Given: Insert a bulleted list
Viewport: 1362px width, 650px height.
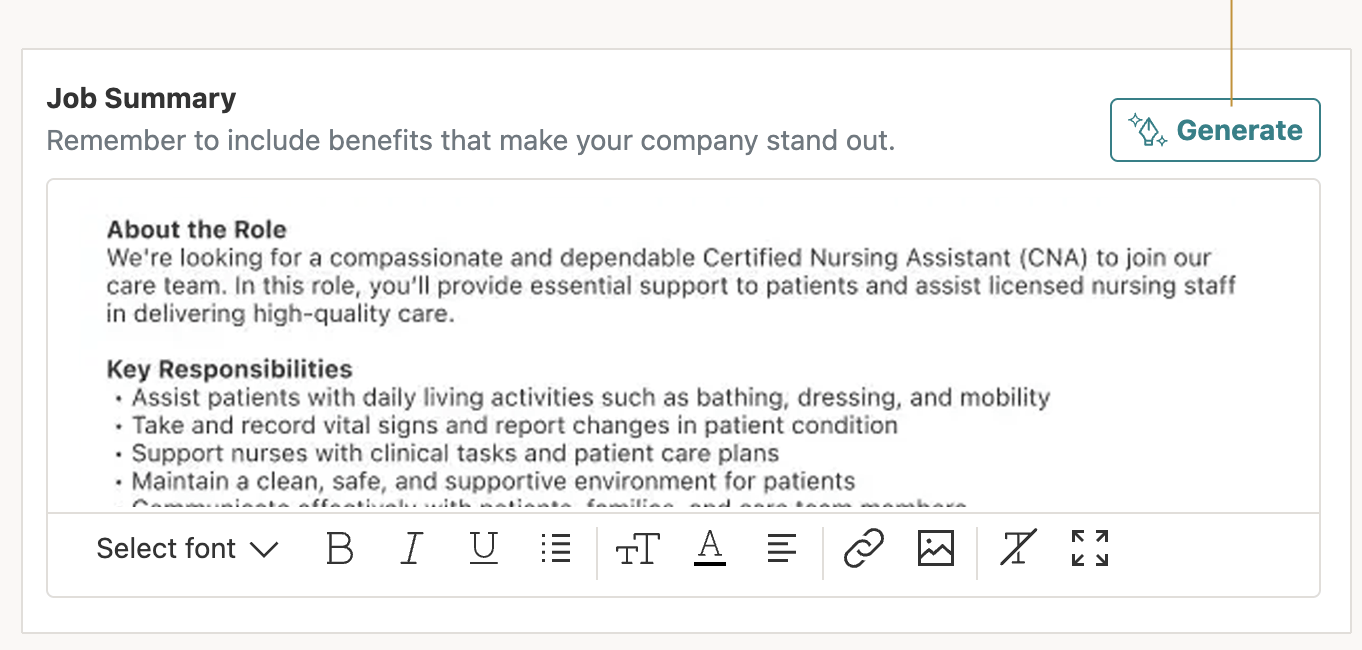Looking at the screenshot, I should point(555,548).
